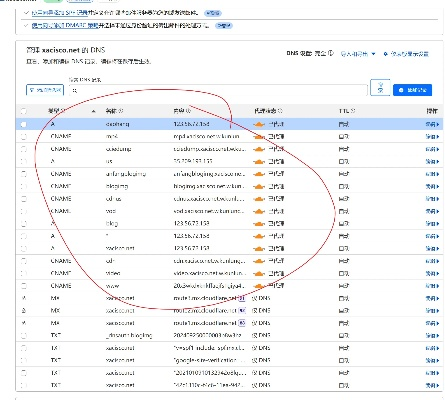Tick the checkbox for cdn CNAME record
The height and width of the screenshot is (400, 445).
click(x=24, y=261)
